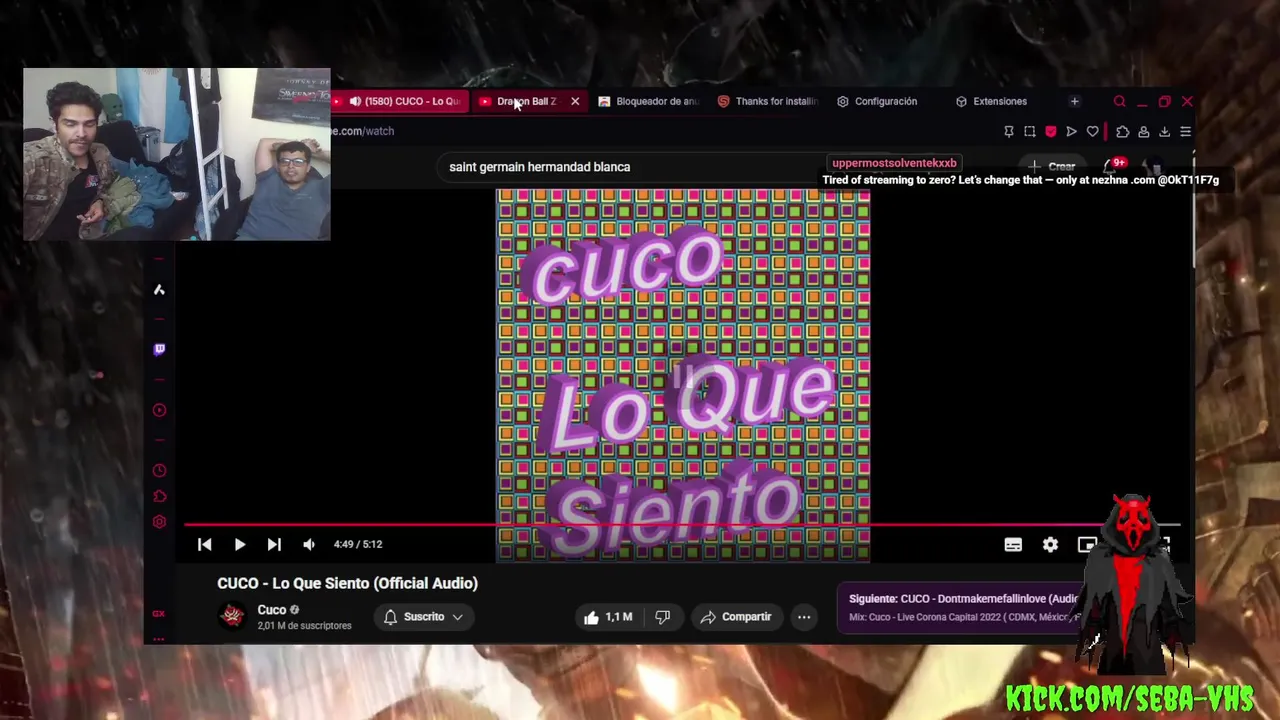Open the extensions cube icon in the toolbar

[x=1122, y=131]
